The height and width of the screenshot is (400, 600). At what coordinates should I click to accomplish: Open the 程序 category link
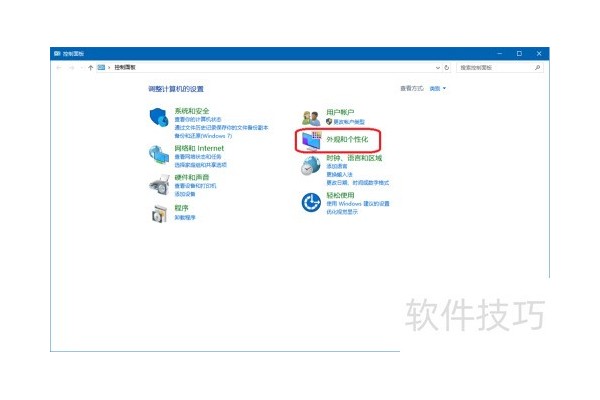click(181, 208)
